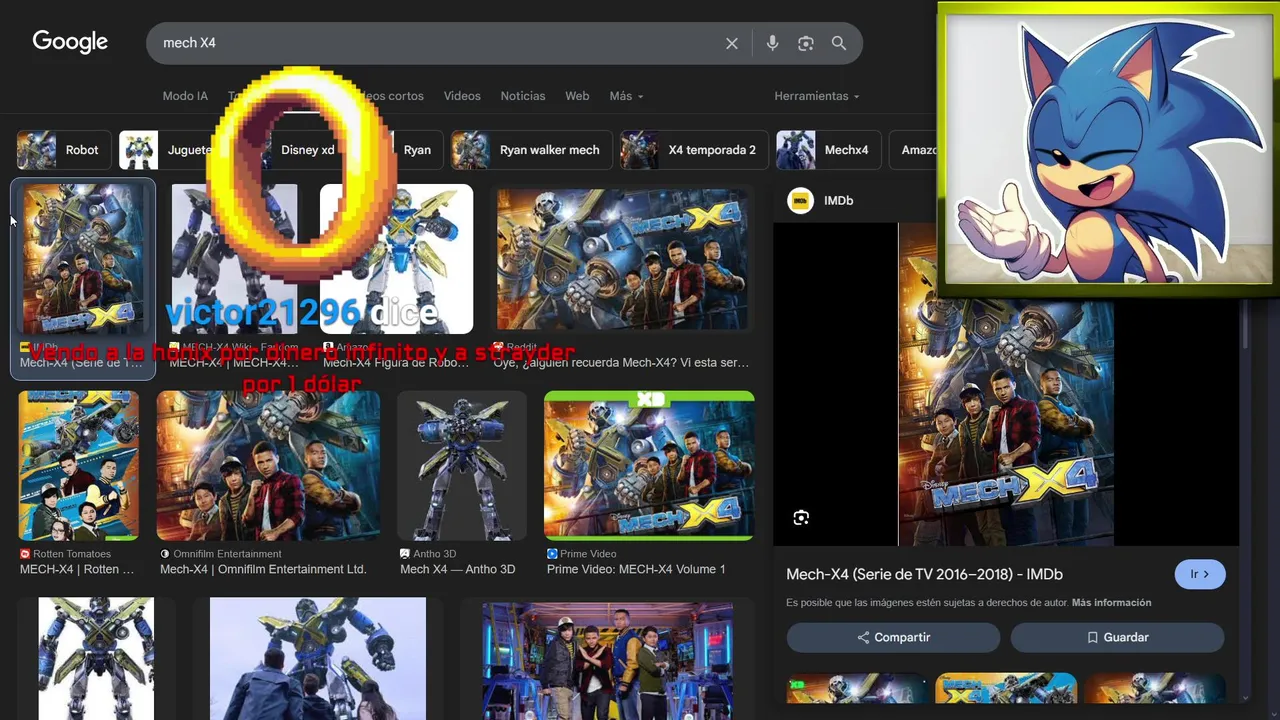Clear the search box with the X icon
This screenshot has width=1280, height=720.
click(732, 43)
